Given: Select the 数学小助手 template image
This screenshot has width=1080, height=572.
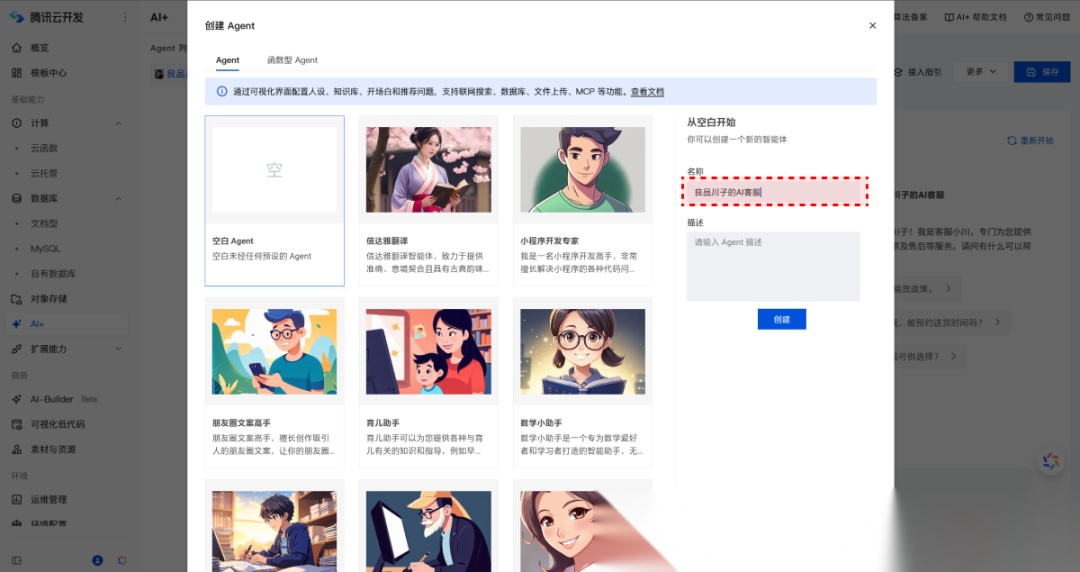Looking at the screenshot, I should (583, 351).
